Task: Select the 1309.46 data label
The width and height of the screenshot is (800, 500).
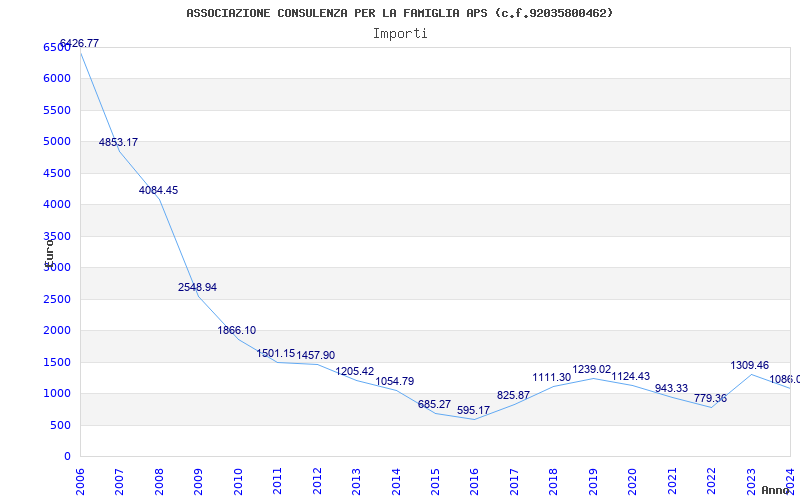Action: coord(749,365)
